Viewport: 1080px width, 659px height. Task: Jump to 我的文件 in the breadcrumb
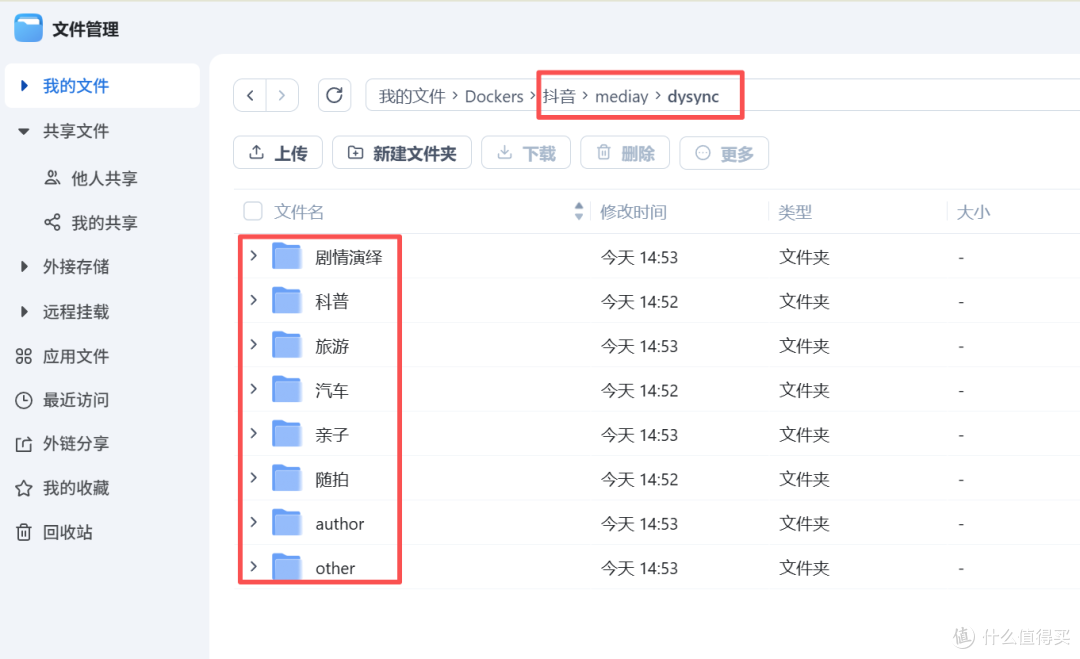[412, 96]
